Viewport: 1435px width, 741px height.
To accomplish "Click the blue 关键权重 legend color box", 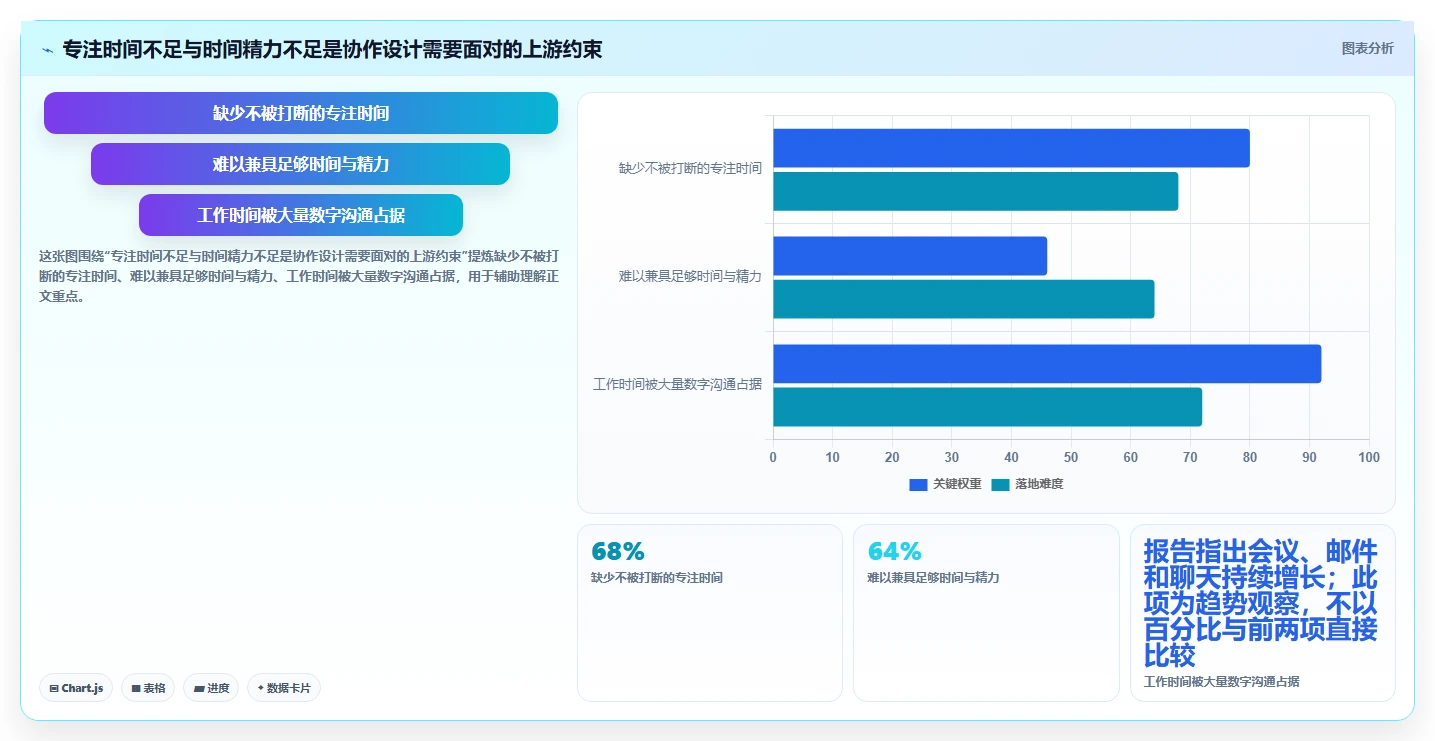I will tap(918, 485).
